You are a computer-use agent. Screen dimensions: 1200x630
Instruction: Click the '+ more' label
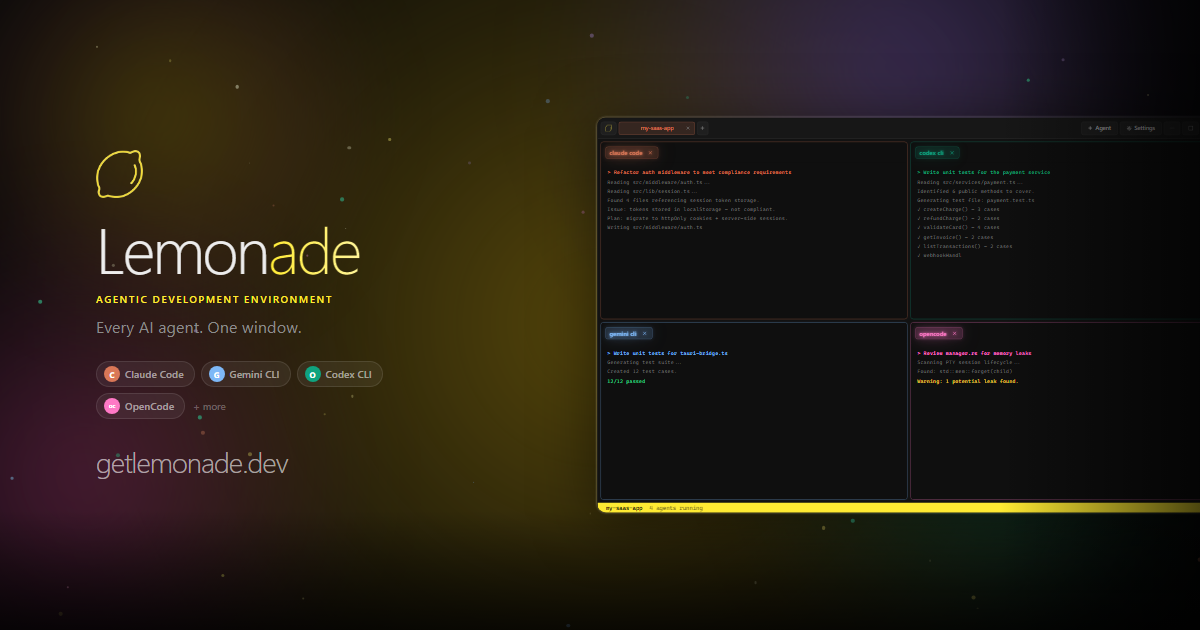tap(209, 407)
